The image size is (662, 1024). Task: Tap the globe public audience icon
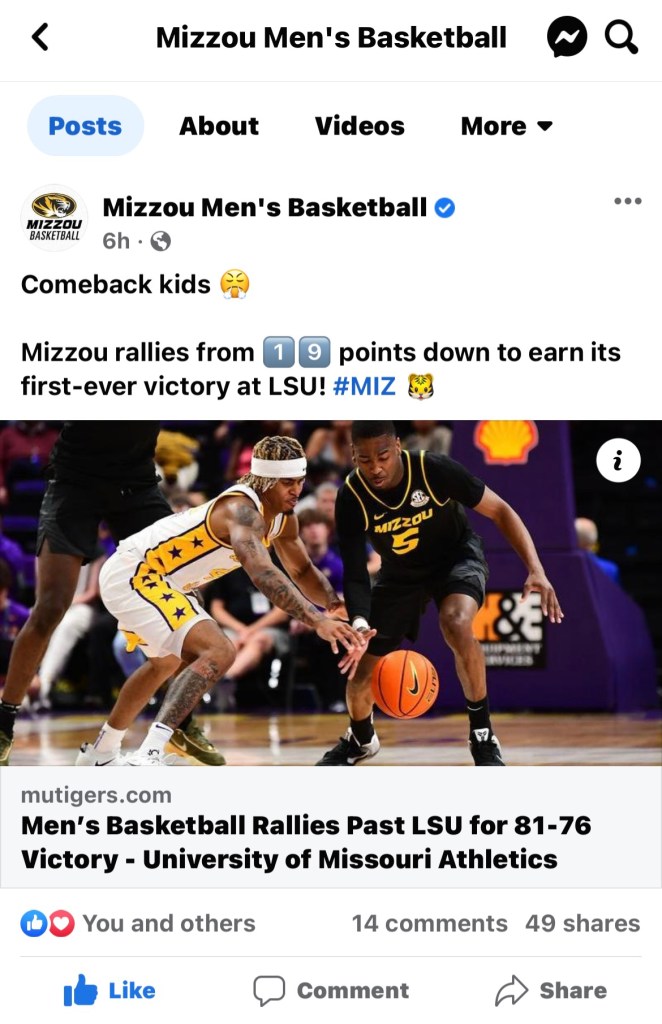click(x=160, y=241)
